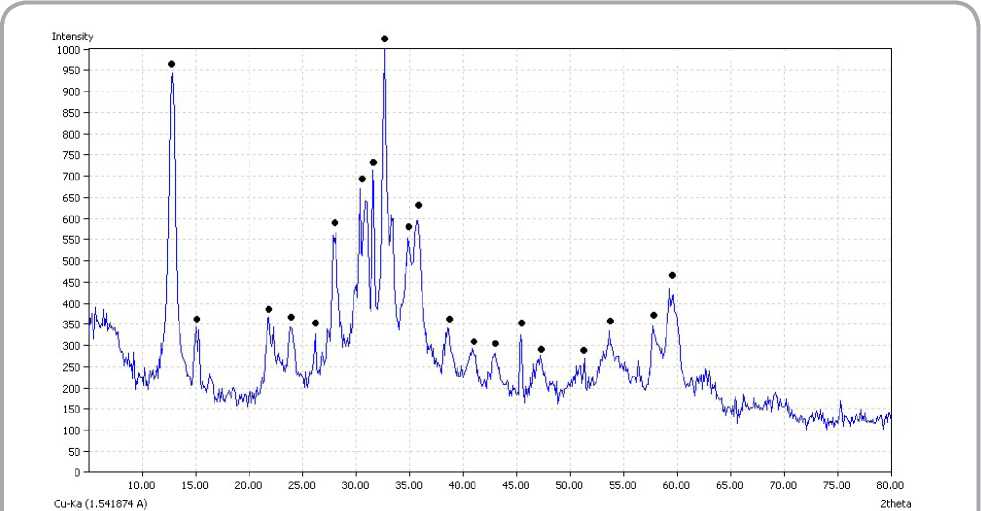Select the y-axis value "700"
Image resolution: width=981 pixels, height=511 pixels.
click(x=71, y=176)
